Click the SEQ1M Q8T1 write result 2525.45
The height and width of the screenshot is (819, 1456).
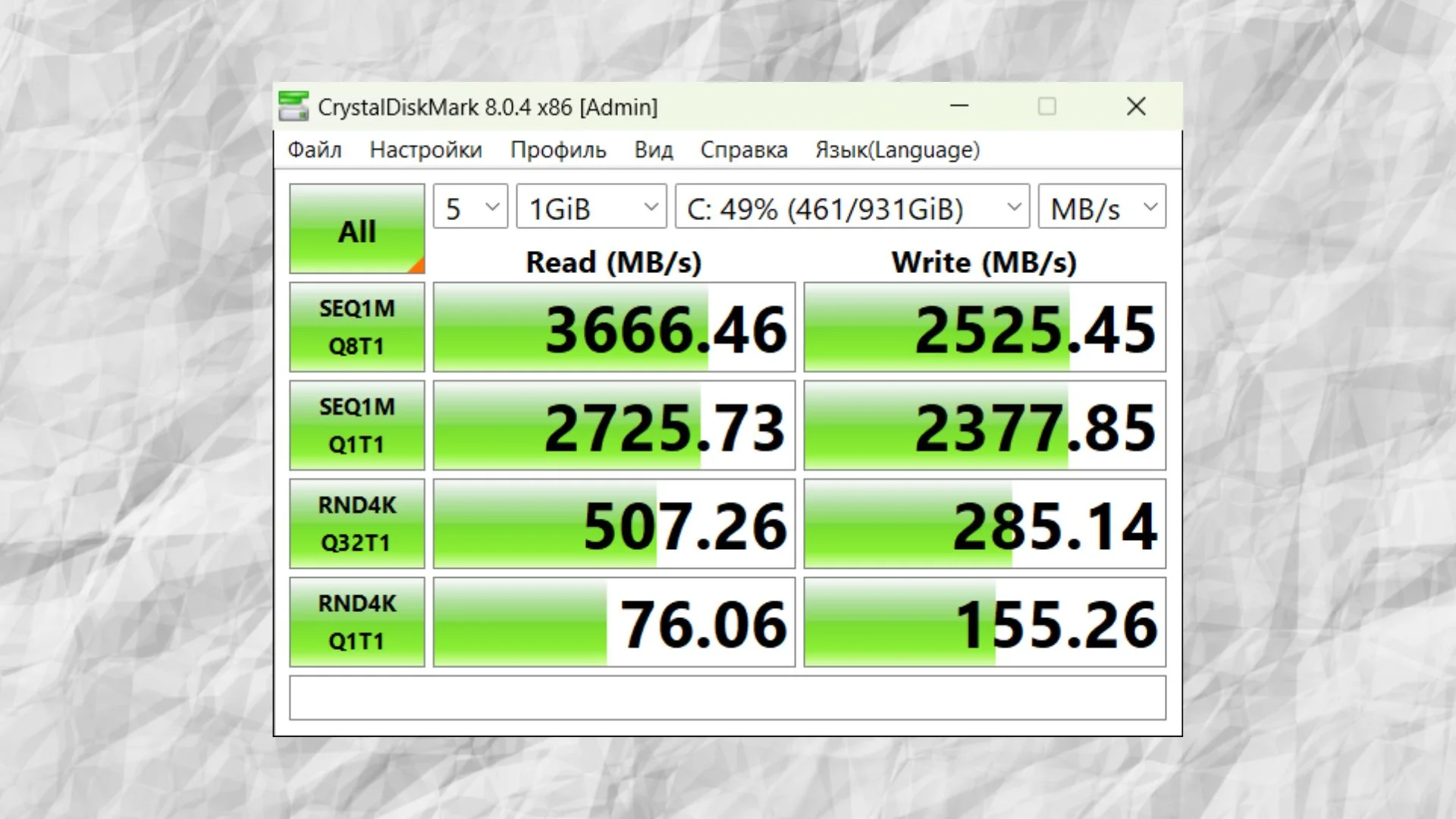(x=985, y=328)
